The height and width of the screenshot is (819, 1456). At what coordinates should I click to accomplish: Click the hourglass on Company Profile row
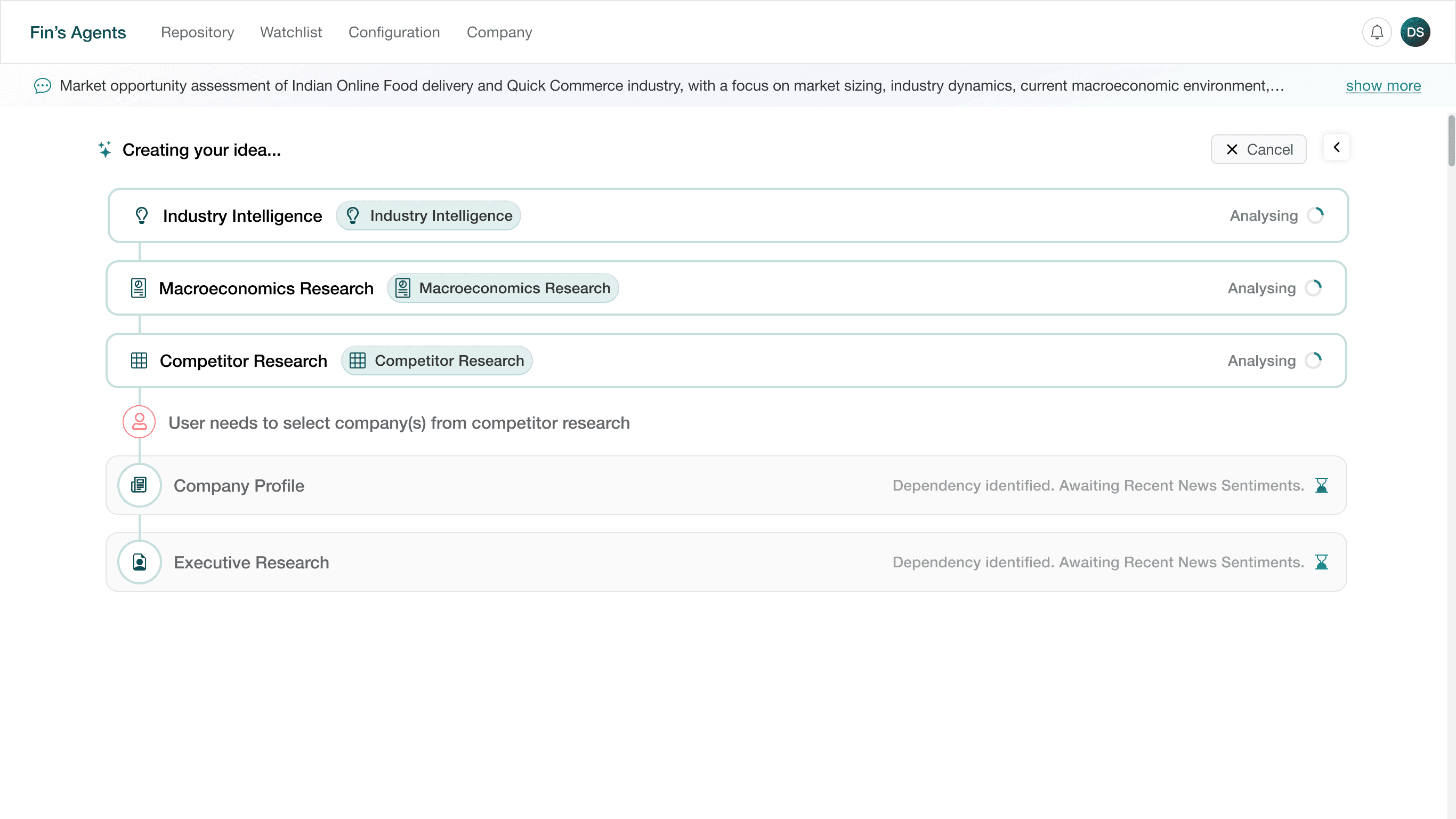[x=1322, y=485]
